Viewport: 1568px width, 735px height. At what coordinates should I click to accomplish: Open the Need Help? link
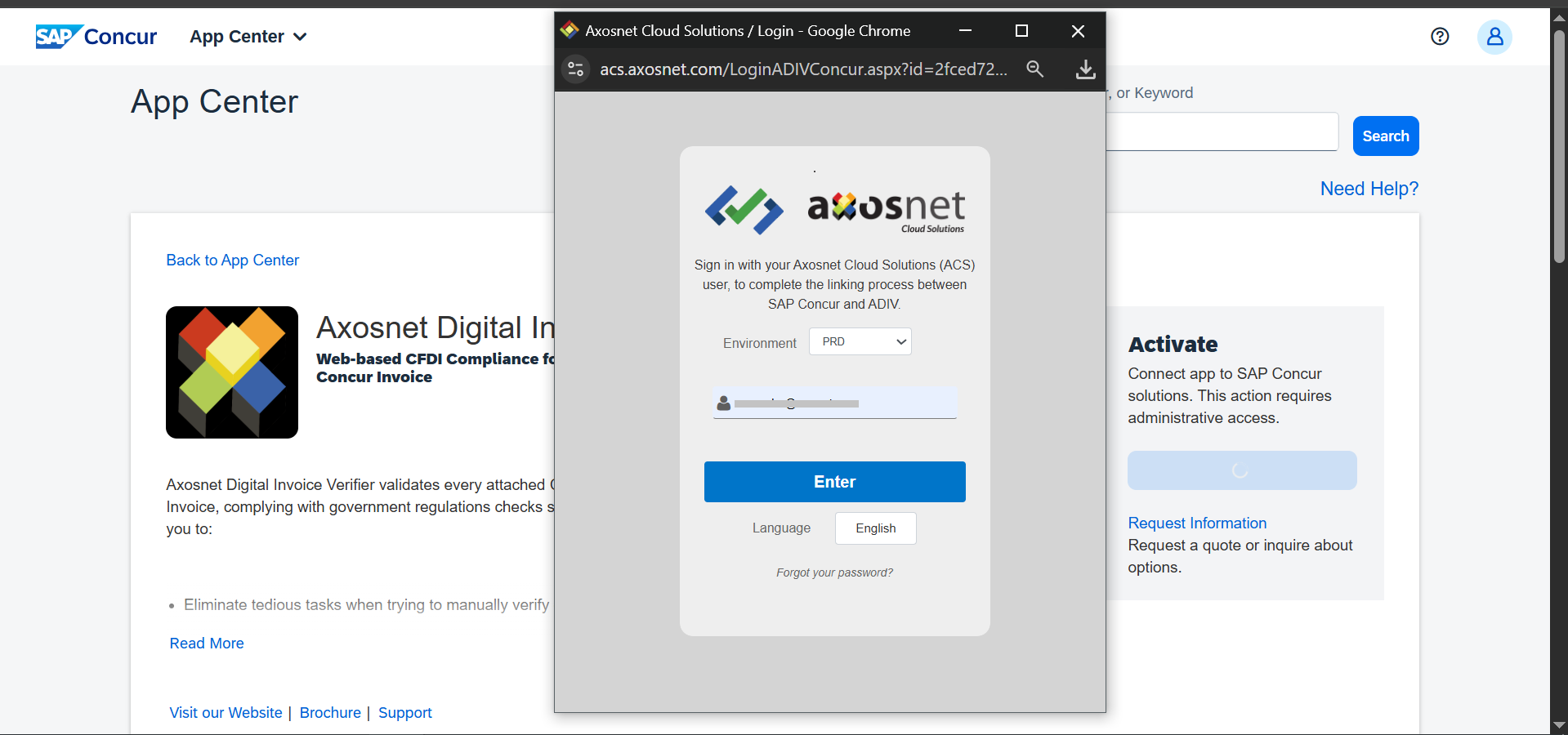(1369, 189)
